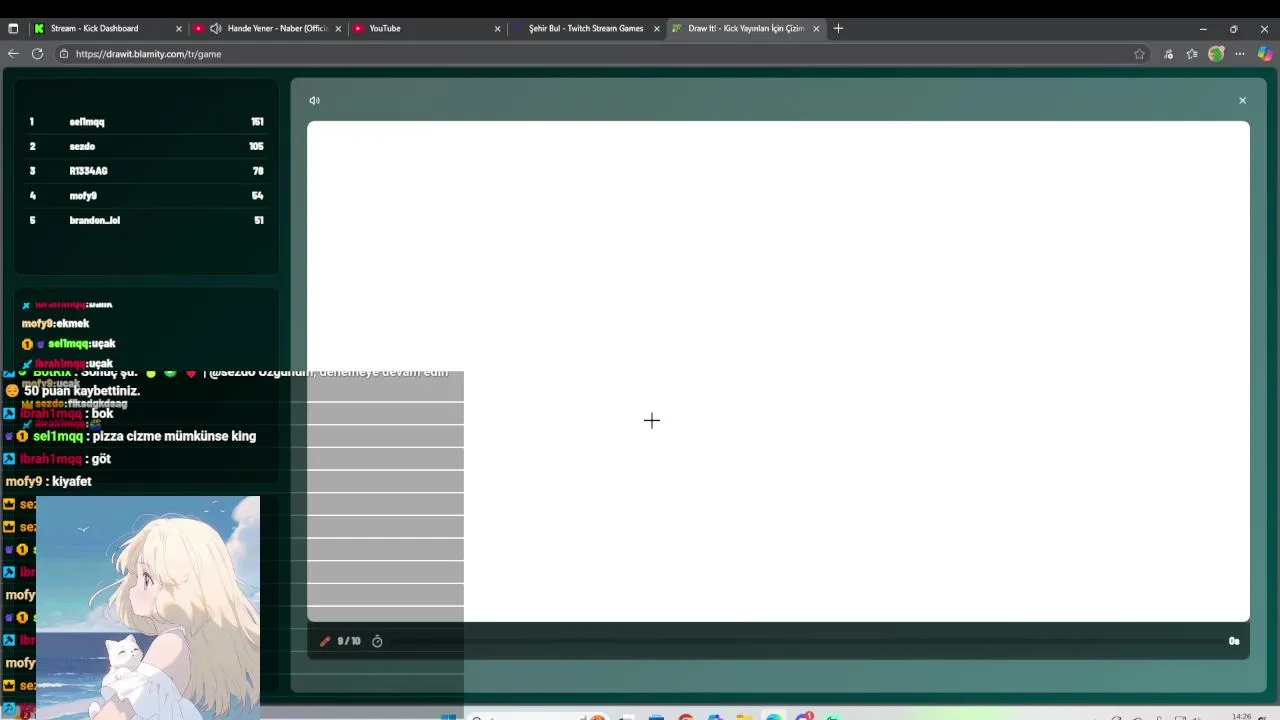The width and height of the screenshot is (1280, 720).
Task: Click the pencil icon beside round counter
Action: click(325, 641)
